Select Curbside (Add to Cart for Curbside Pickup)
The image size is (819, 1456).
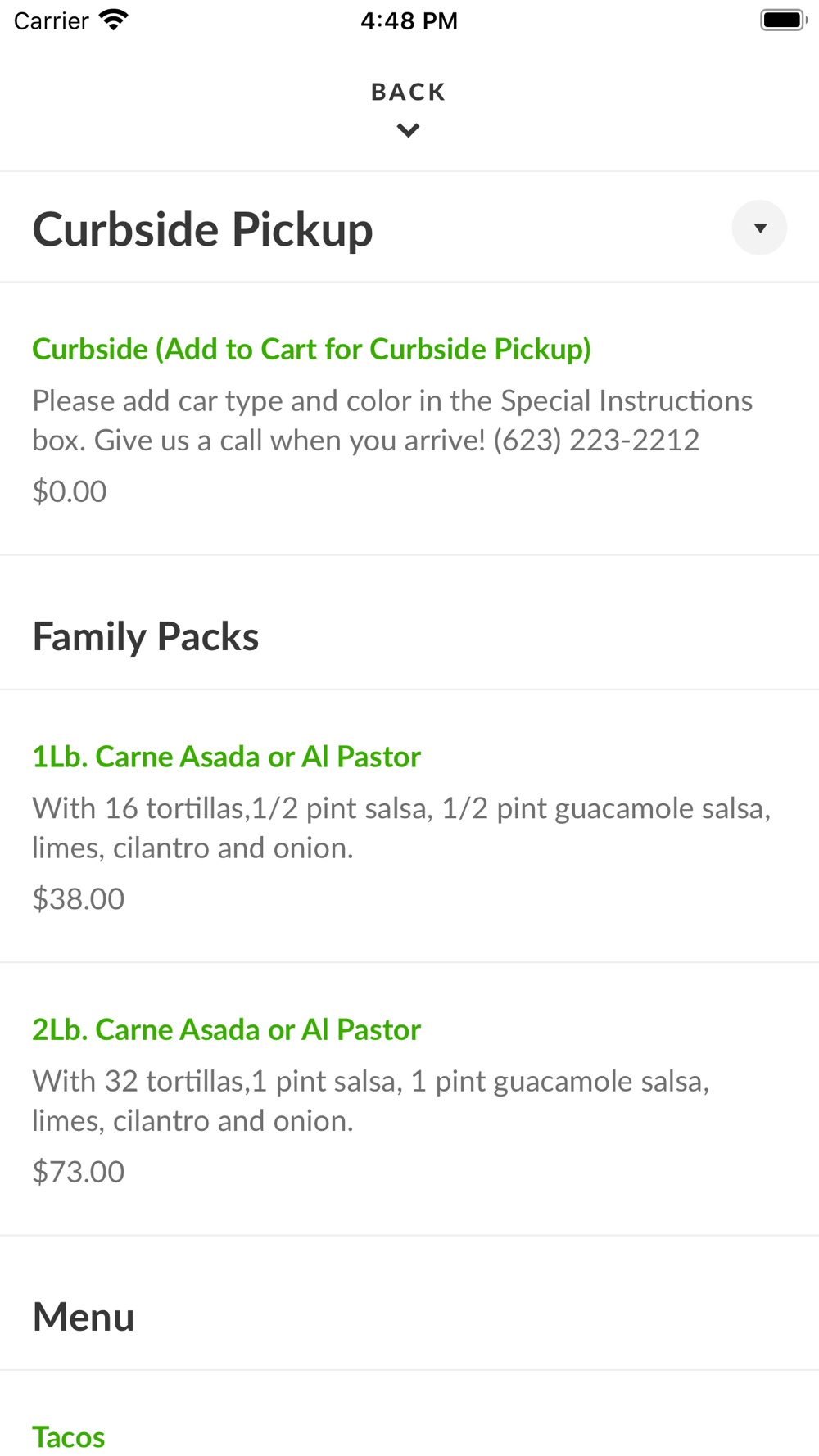click(311, 349)
